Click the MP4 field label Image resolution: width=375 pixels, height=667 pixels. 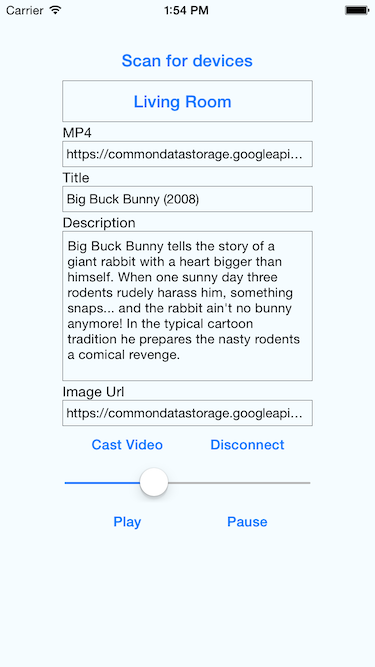click(x=77, y=133)
